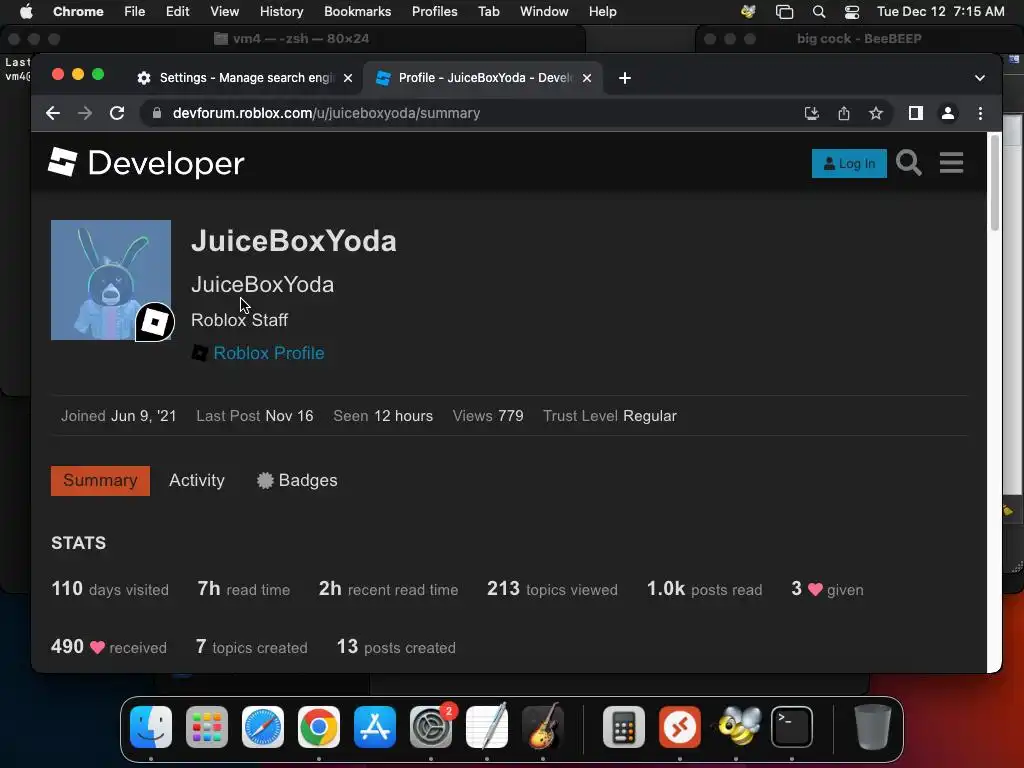Open the Chrome profile avatar menu
Viewport: 1024px width, 768px height.
948,113
